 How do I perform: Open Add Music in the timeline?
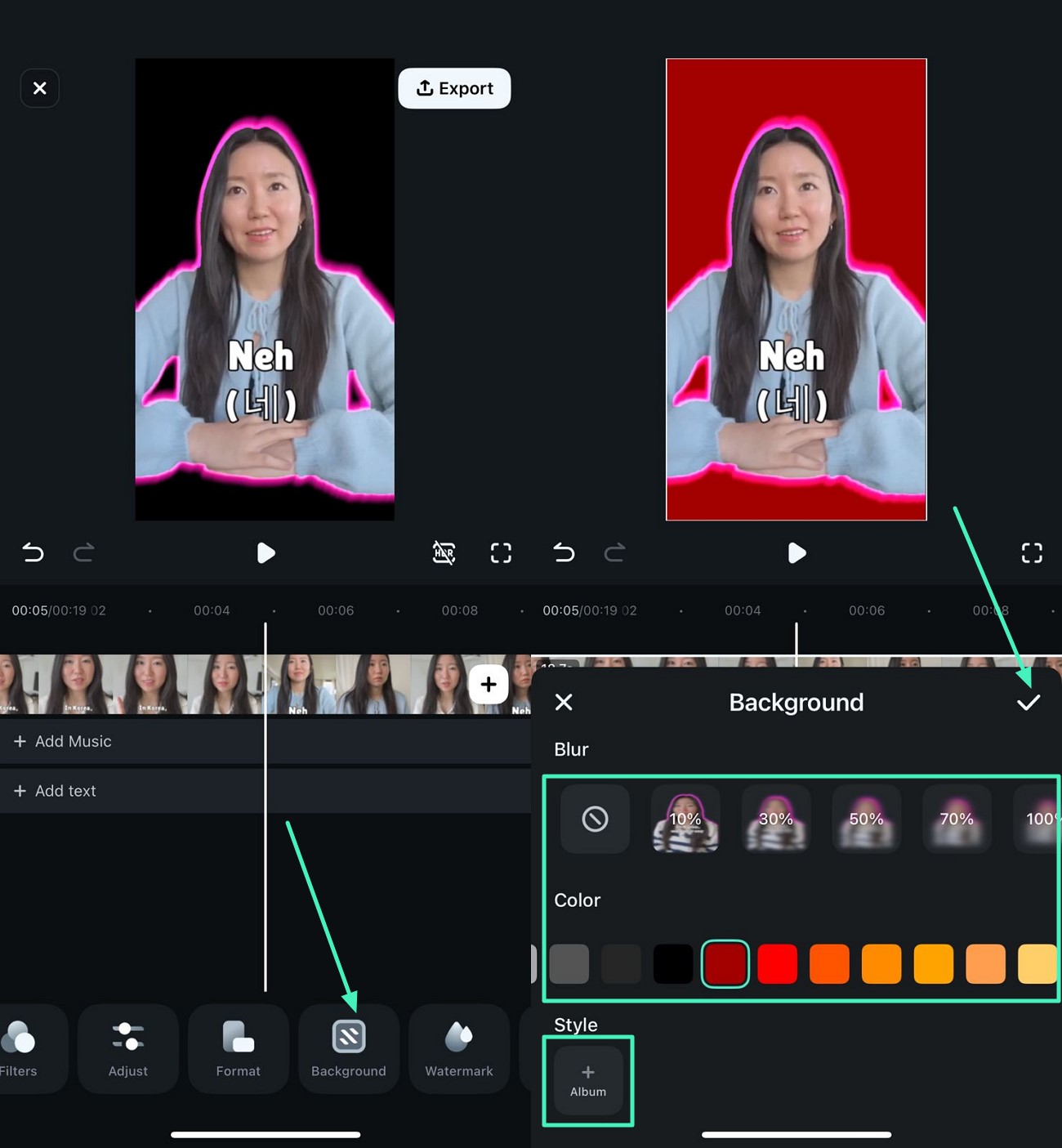coord(63,741)
